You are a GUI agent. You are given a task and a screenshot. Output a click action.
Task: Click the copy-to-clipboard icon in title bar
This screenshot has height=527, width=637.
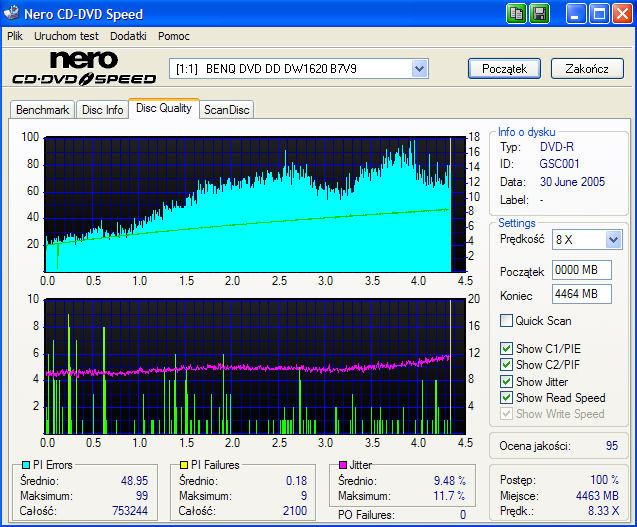pyautogui.click(x=516, y=14)
